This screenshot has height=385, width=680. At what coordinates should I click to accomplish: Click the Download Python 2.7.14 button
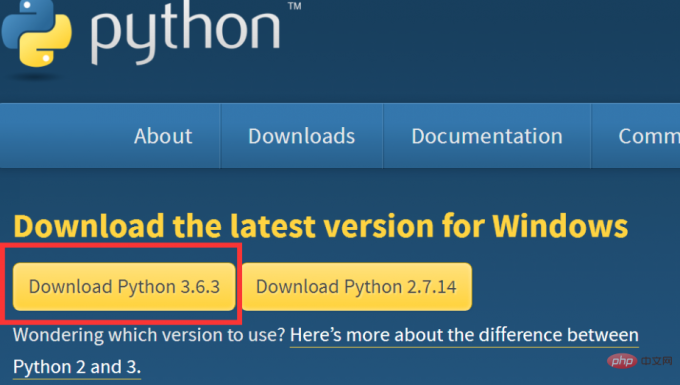click(x=356, y=287)
